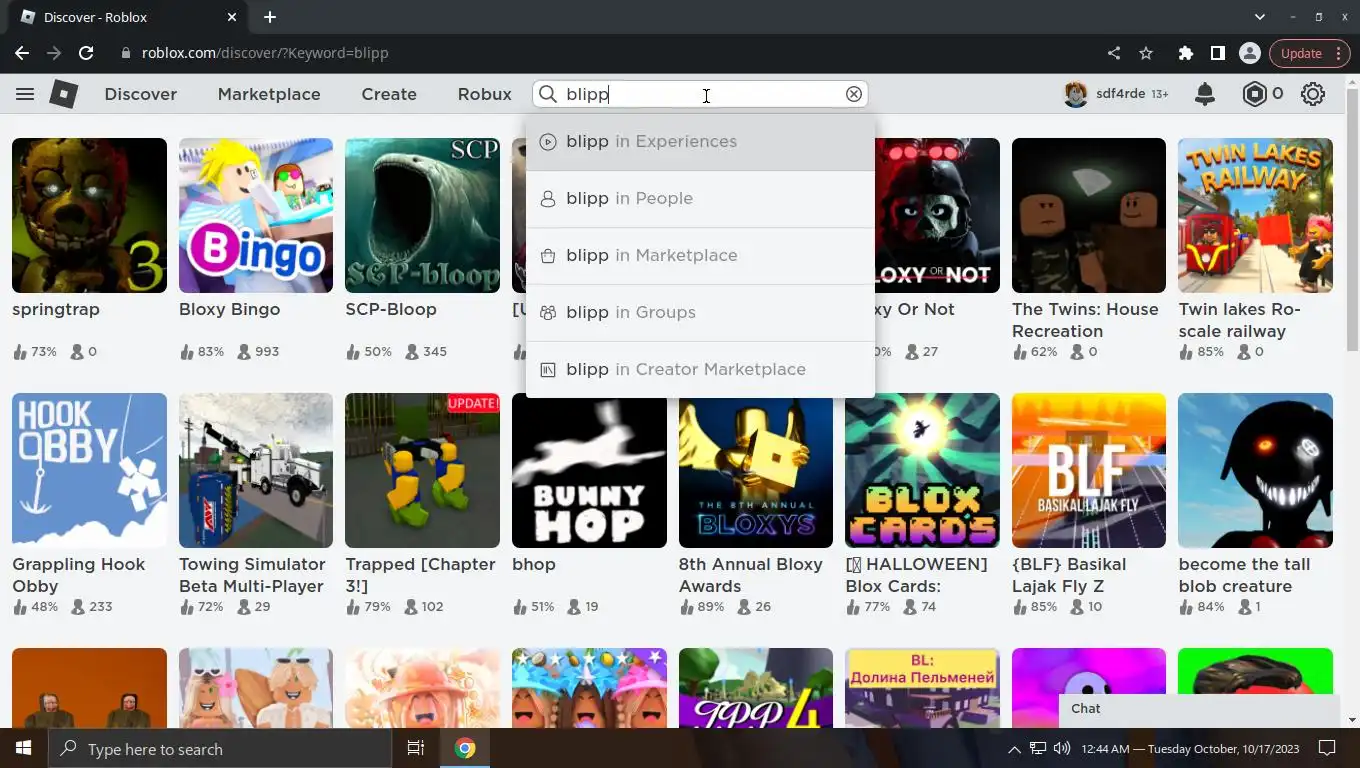
Task: Reload the page
Action: tap(86, 53)
